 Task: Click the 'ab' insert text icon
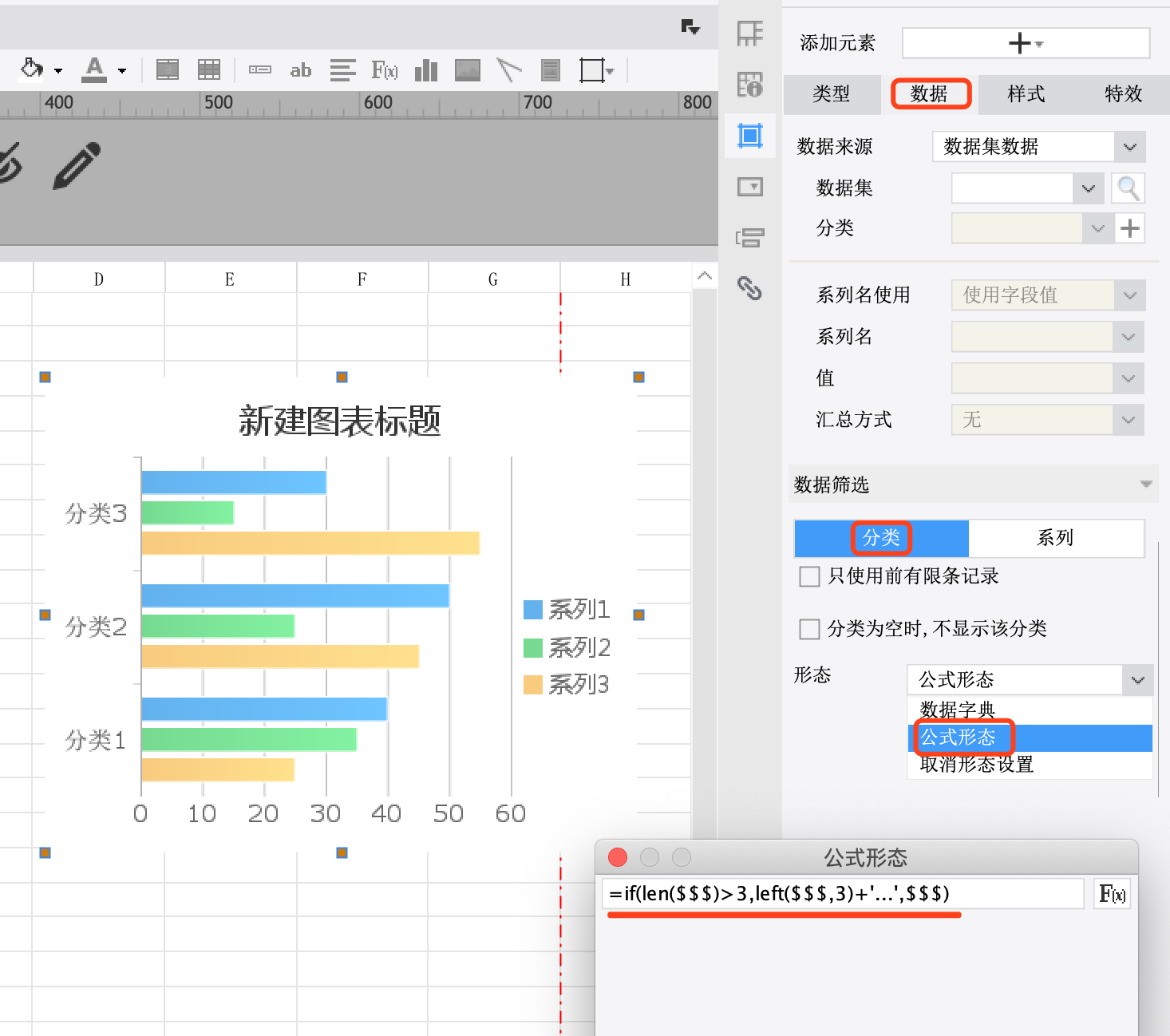301,70
